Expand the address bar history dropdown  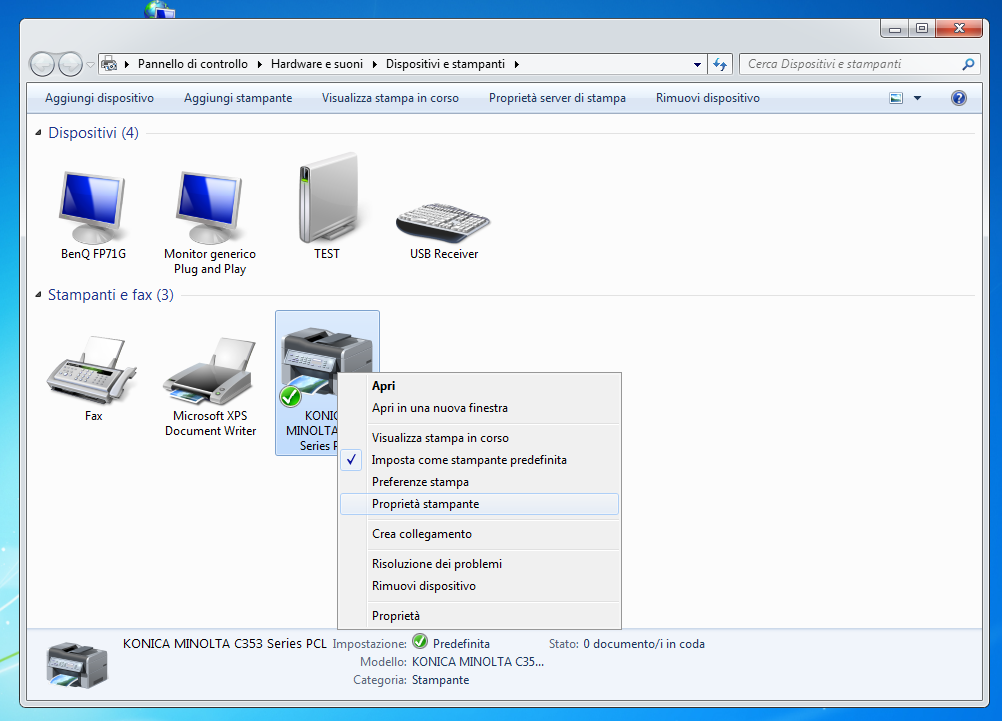tap(698, 64)
